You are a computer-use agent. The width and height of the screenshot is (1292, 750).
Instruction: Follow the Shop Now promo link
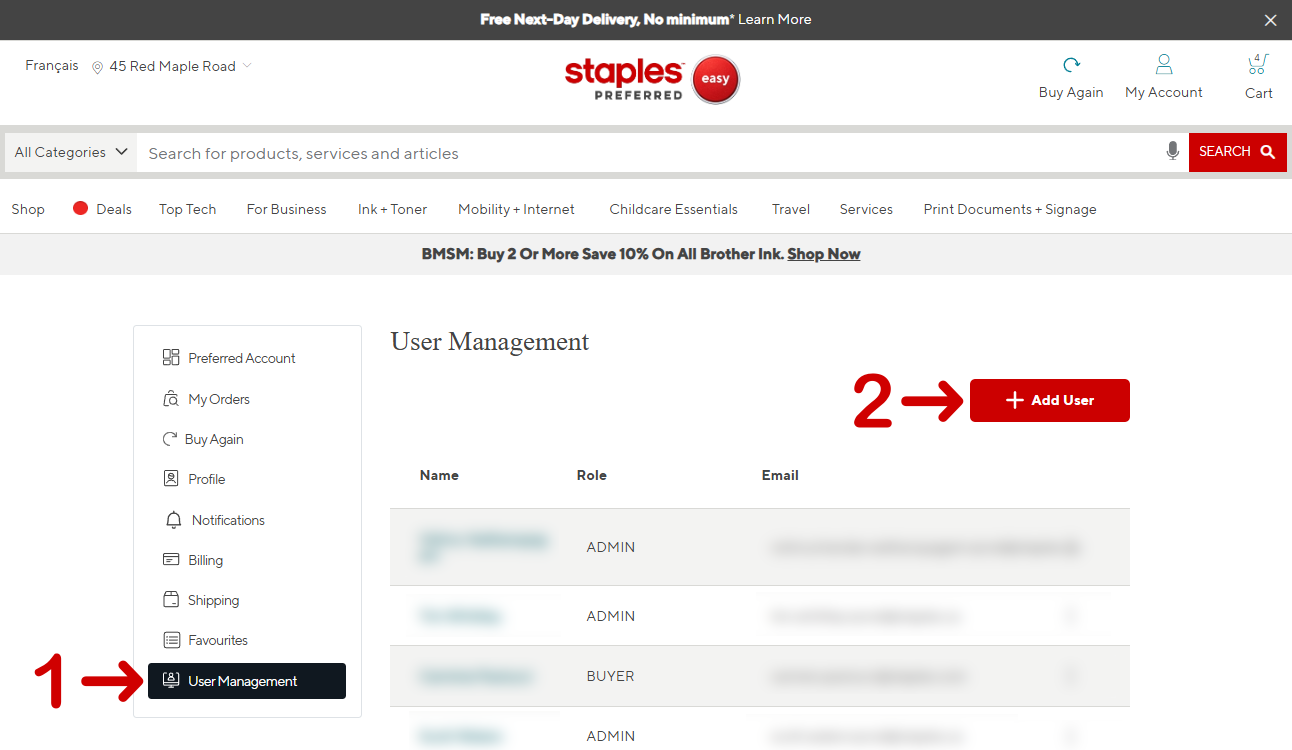[x=823, y=254]
